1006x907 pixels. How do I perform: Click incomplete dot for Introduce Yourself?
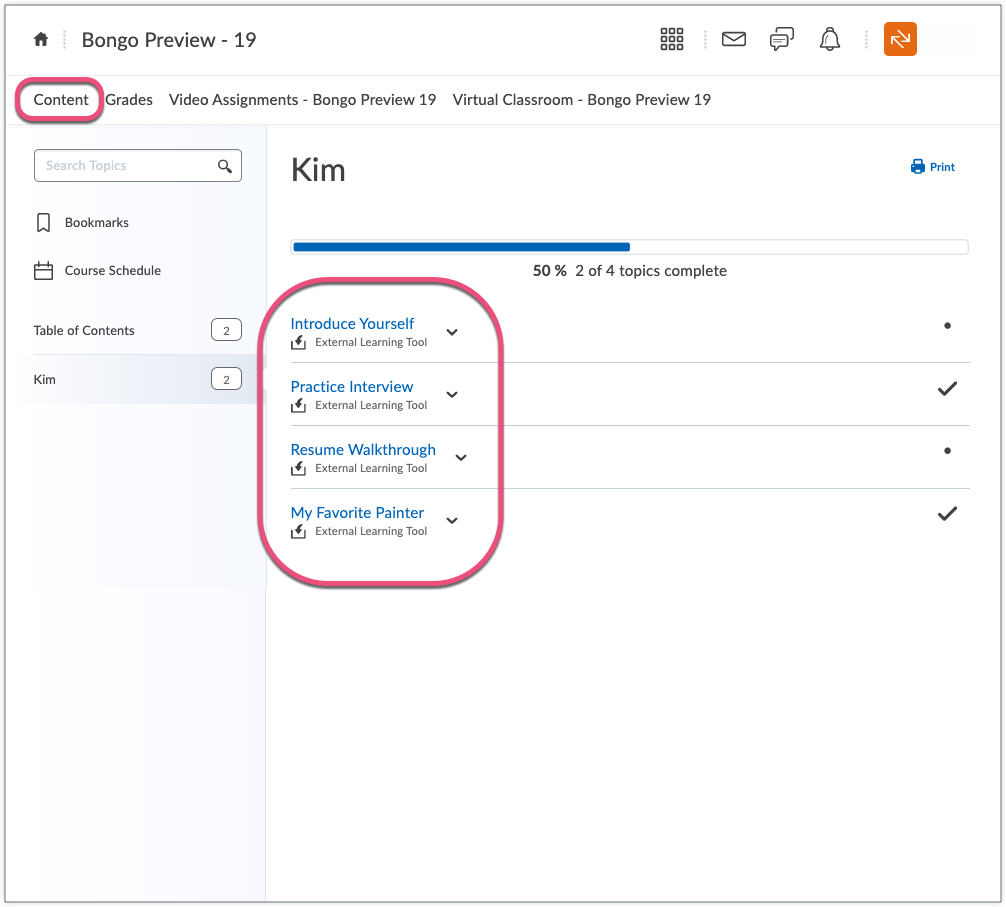coord(947,326)
